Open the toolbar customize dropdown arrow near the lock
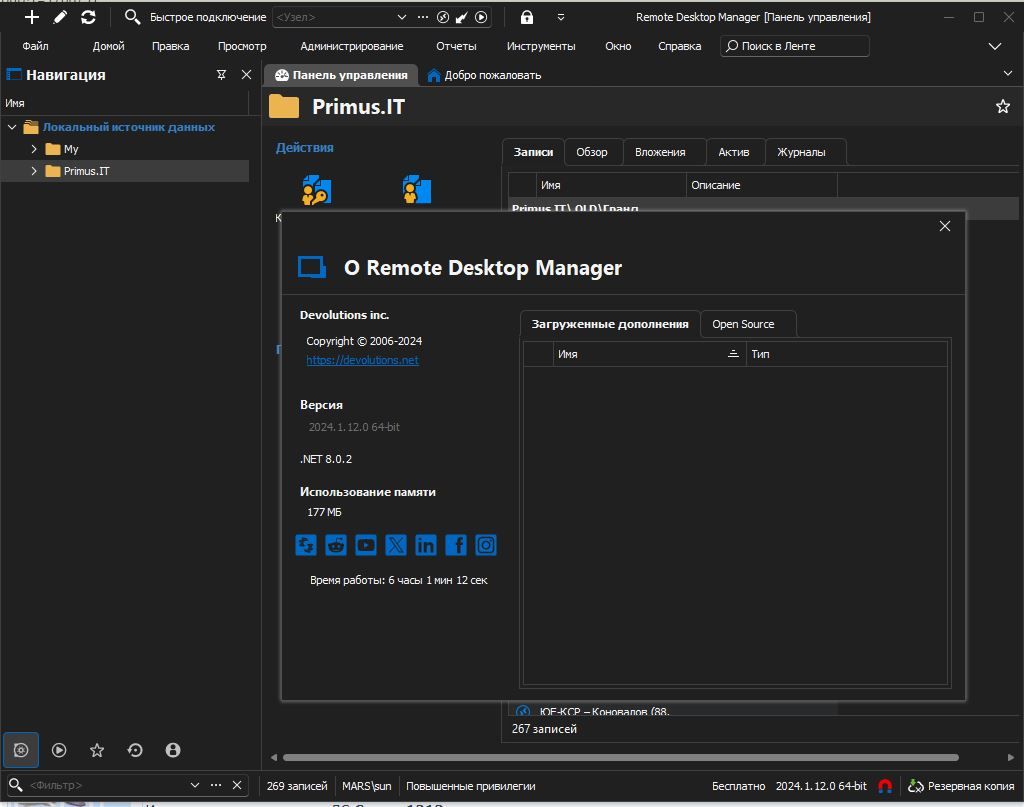Screen dimensions: 1024x807 tap(560, 17)
